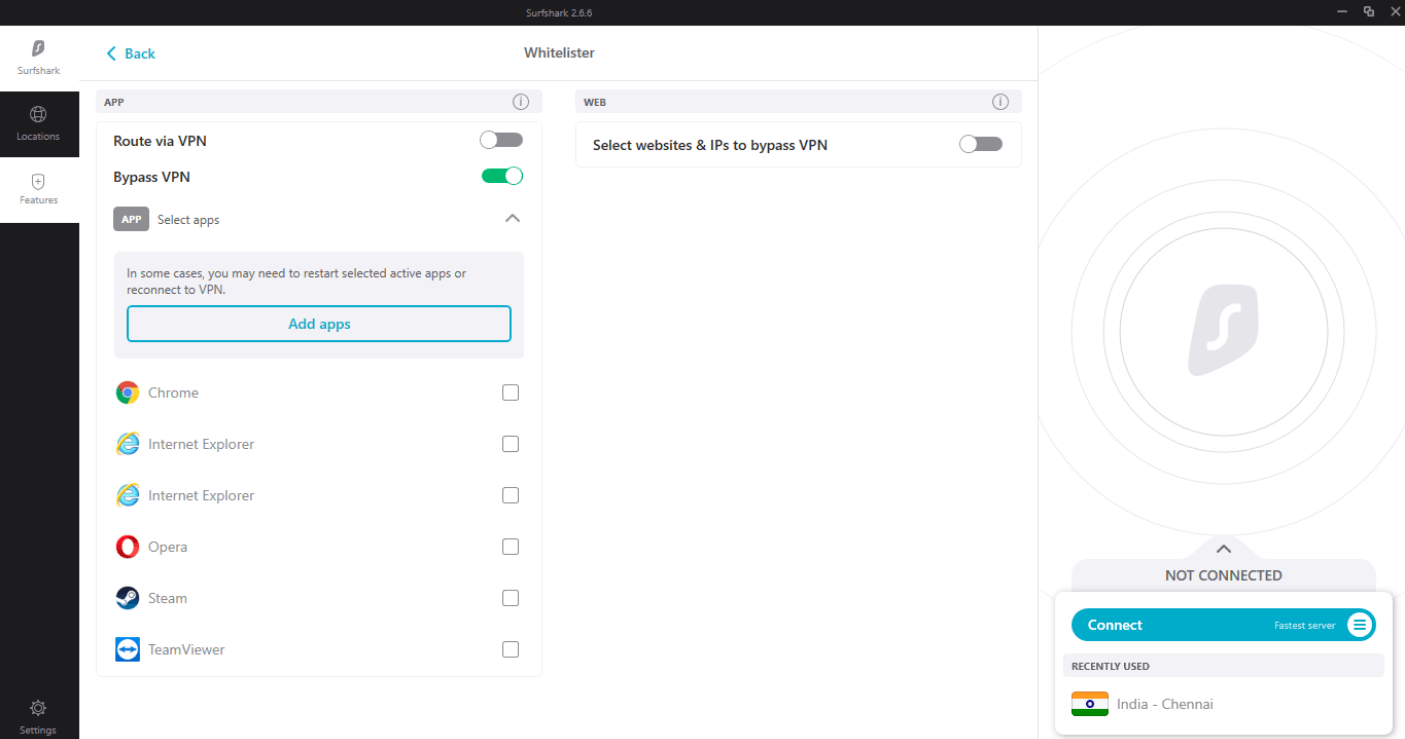
Task: Click the Opera app icon
Action: (127, 547)
